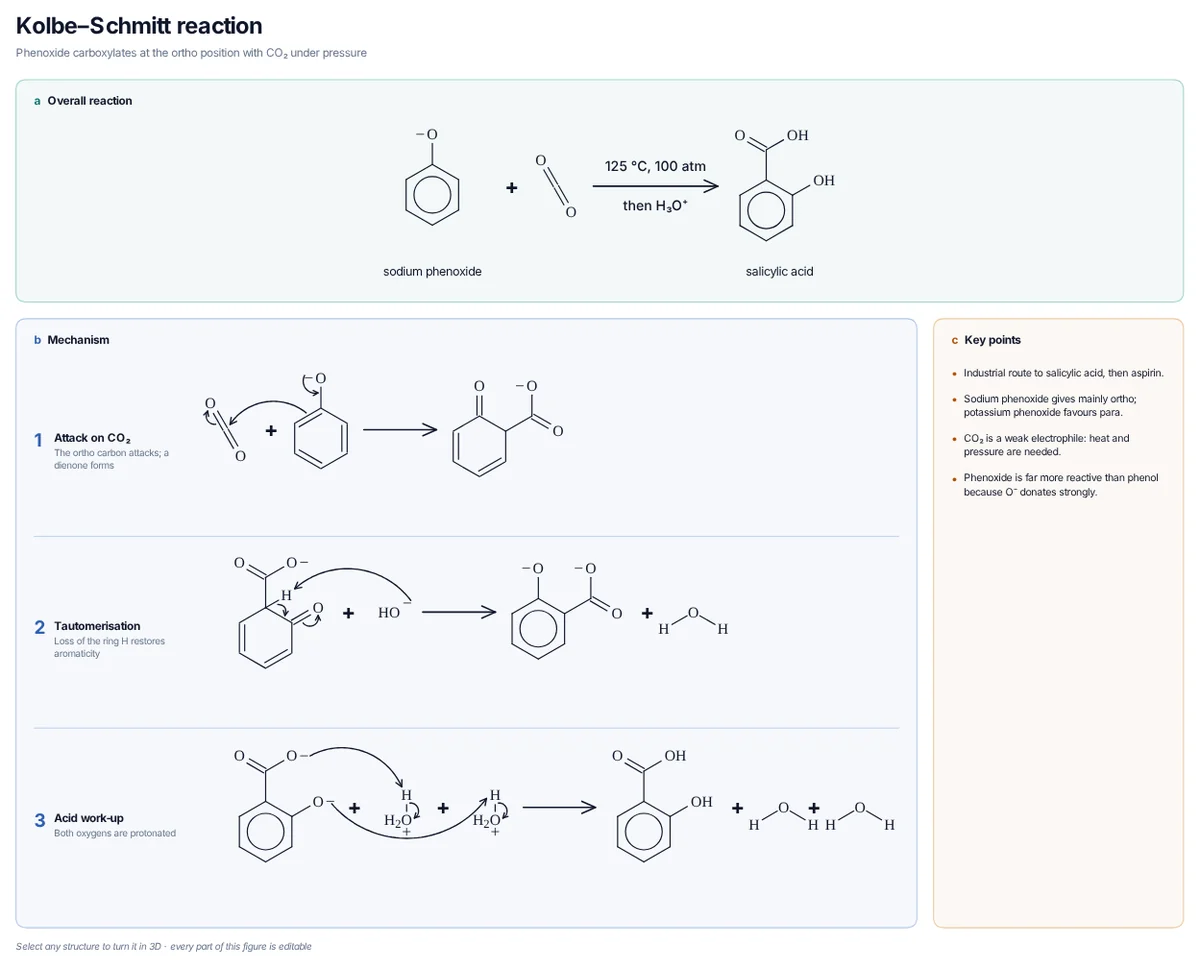Click the "Loss of the ring H restores aromaticity" note
Screen dimensions: 1200x968
click(110, 647)
